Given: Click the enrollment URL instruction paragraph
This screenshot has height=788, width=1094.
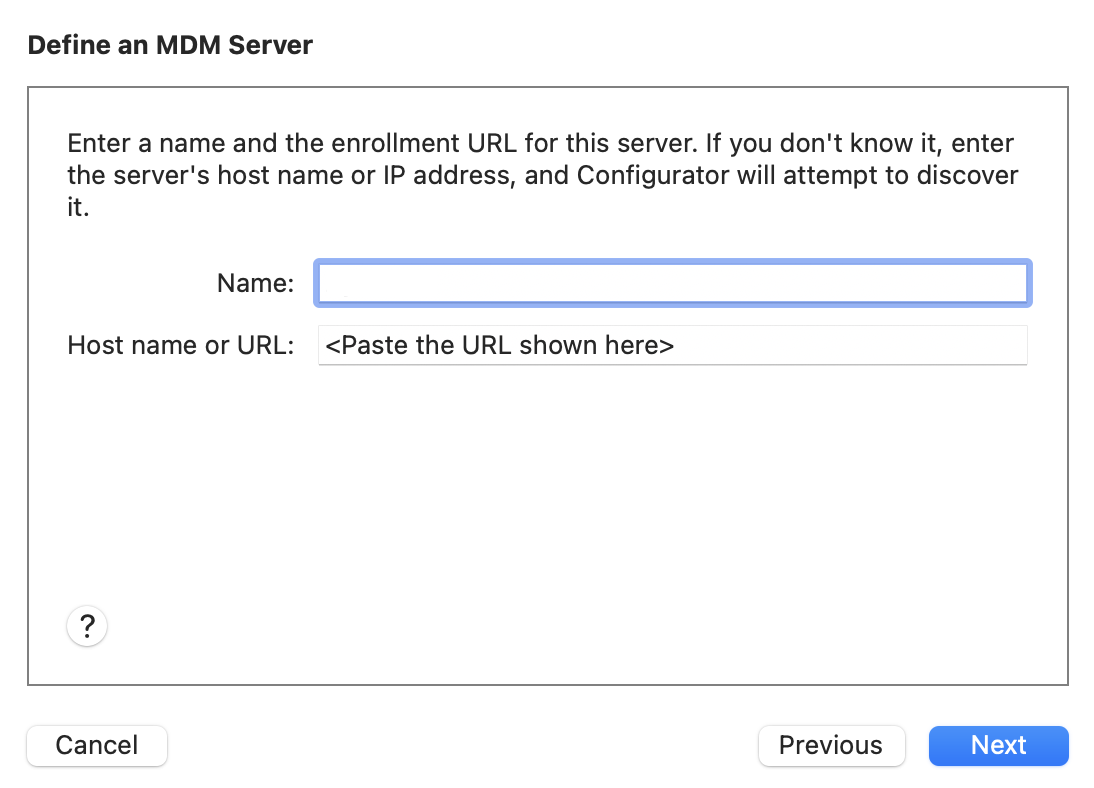Looking at the screenshot, I should click(541, 176).
